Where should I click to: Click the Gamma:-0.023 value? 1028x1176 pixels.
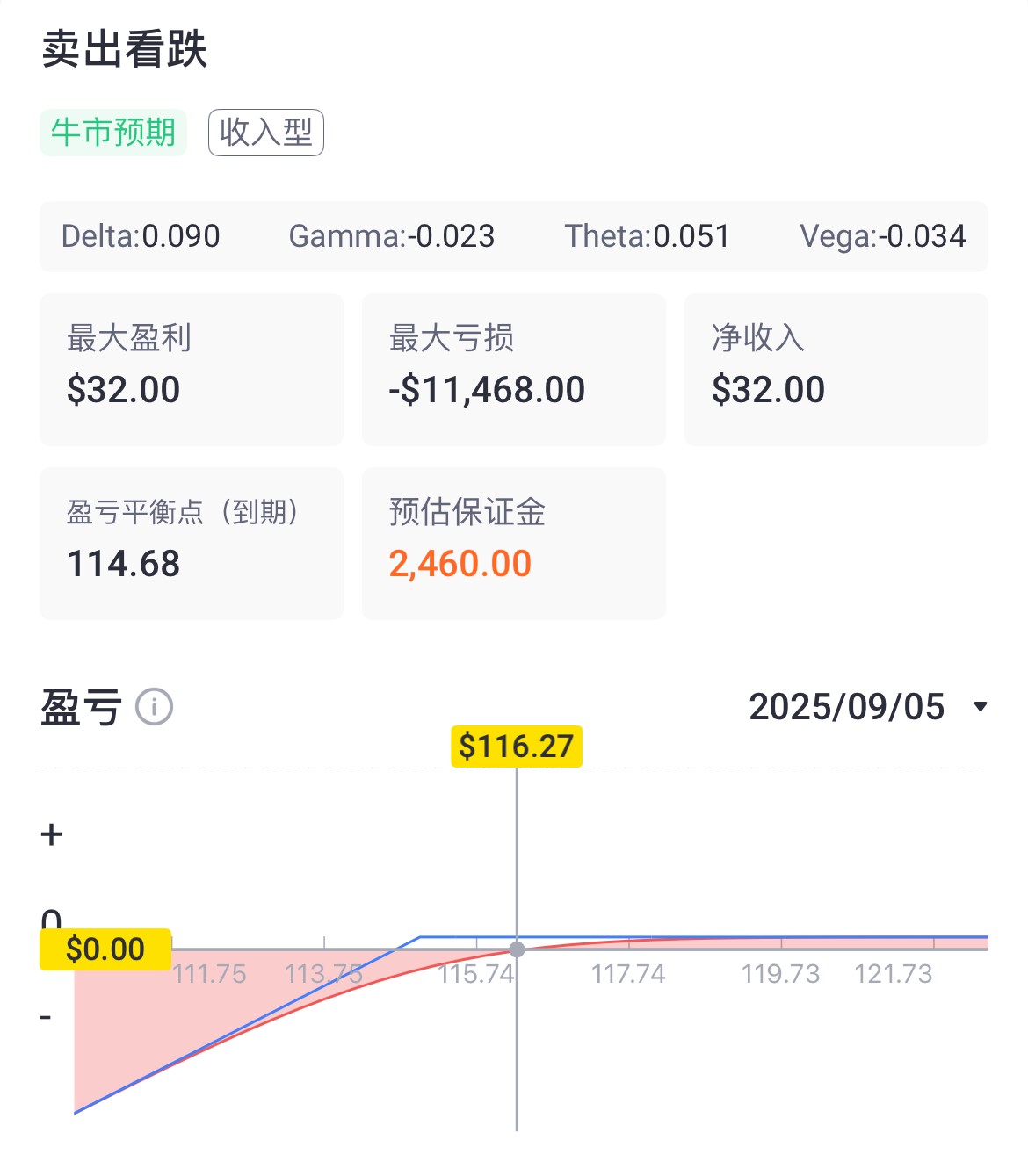click(x=392, y=236)
